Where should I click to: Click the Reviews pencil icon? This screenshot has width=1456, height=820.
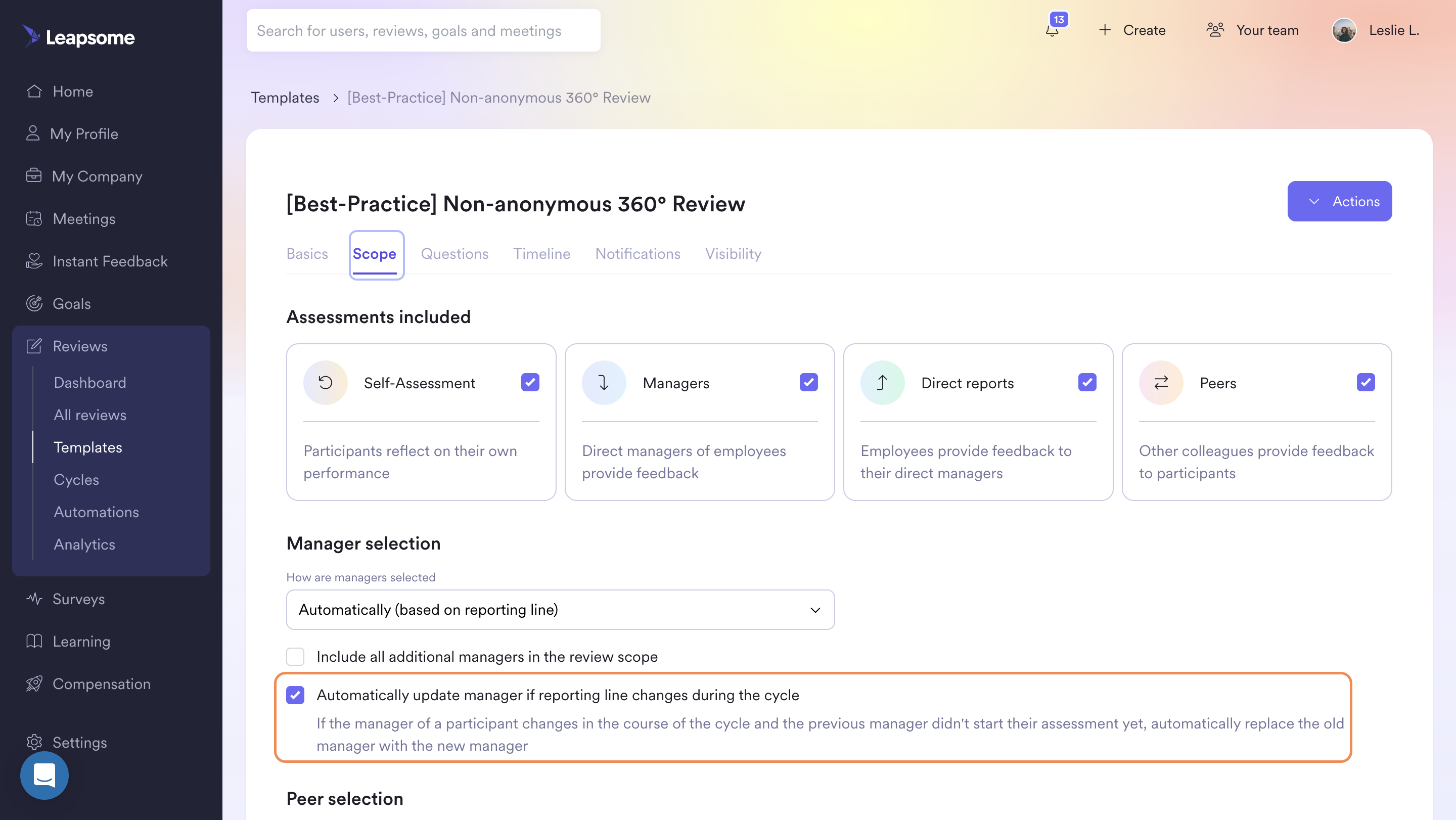click(x=34, y=345)
